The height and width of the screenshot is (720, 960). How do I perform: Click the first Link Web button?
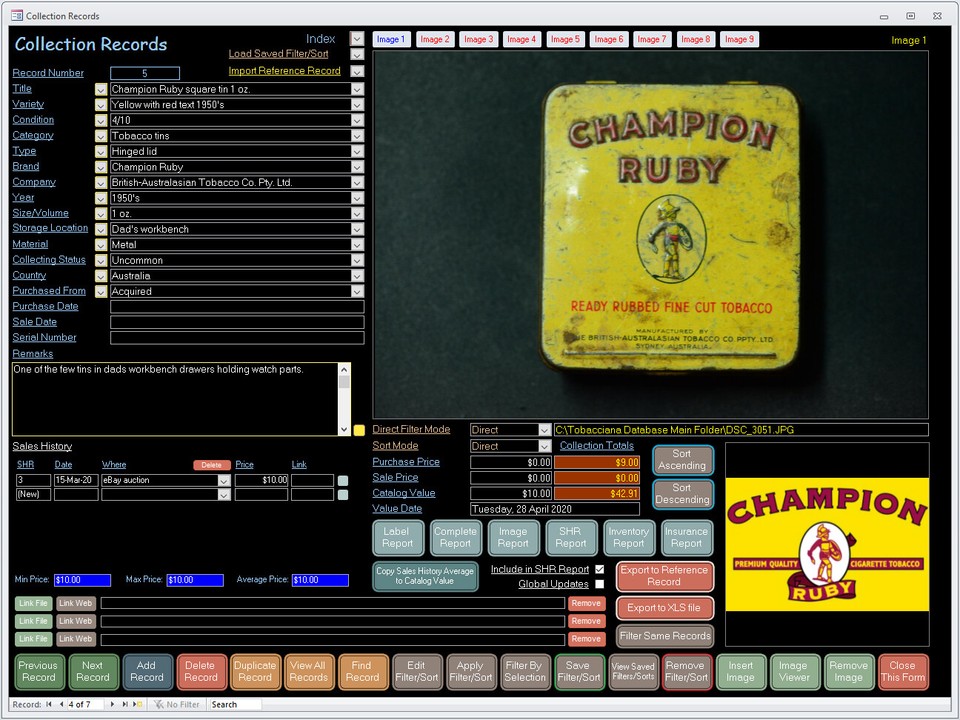(x=76, y=604)
